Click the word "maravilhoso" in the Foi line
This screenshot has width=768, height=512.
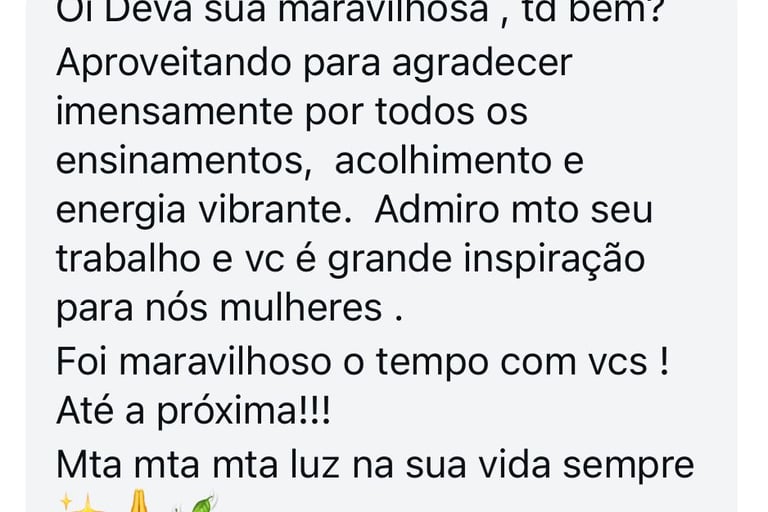225,363
